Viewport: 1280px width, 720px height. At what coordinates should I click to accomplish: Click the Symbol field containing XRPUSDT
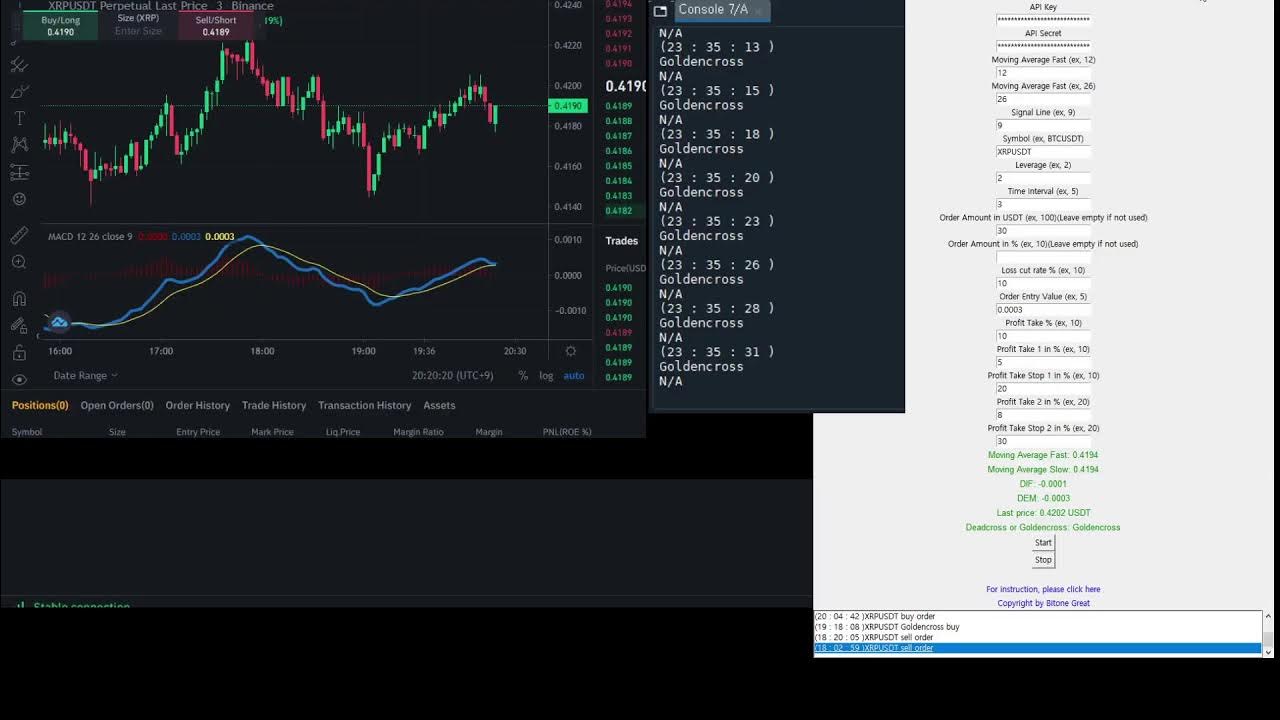pyautogui.click(x=1043, y=152)
